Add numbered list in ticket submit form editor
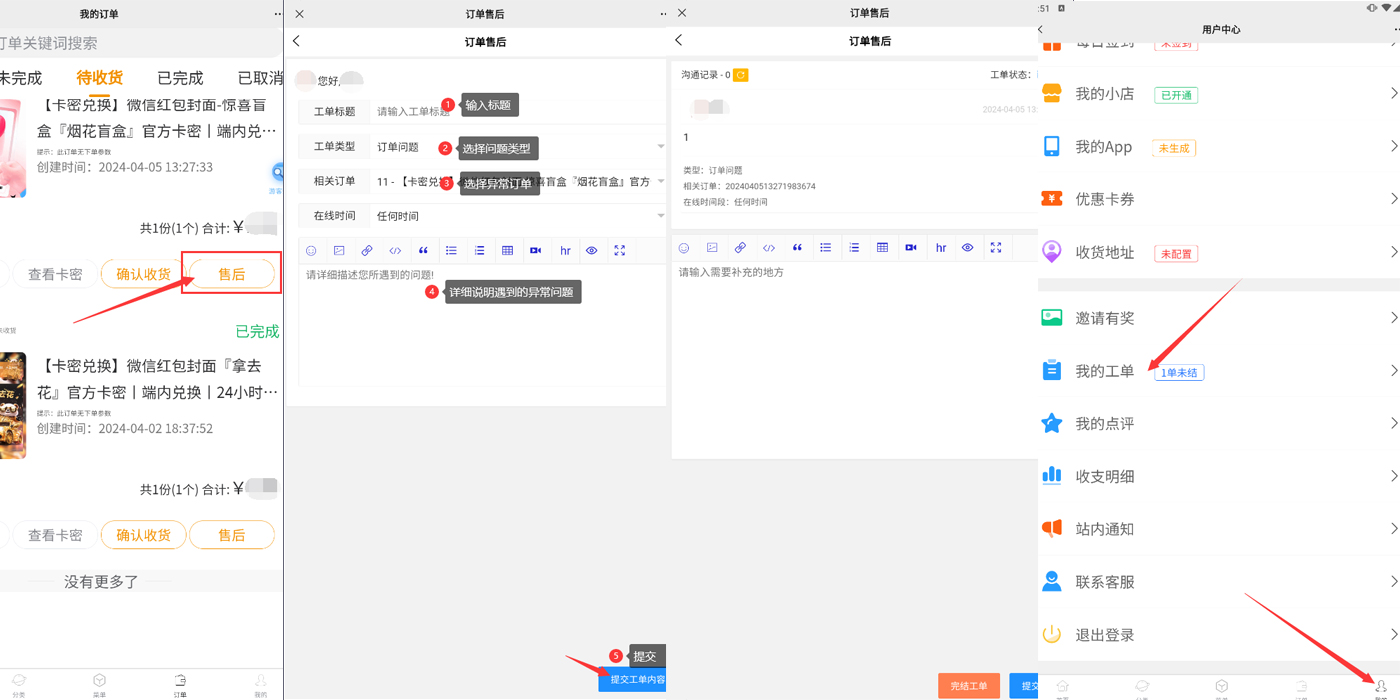Viewport: 1400px width, 700px height. [479, 251]
